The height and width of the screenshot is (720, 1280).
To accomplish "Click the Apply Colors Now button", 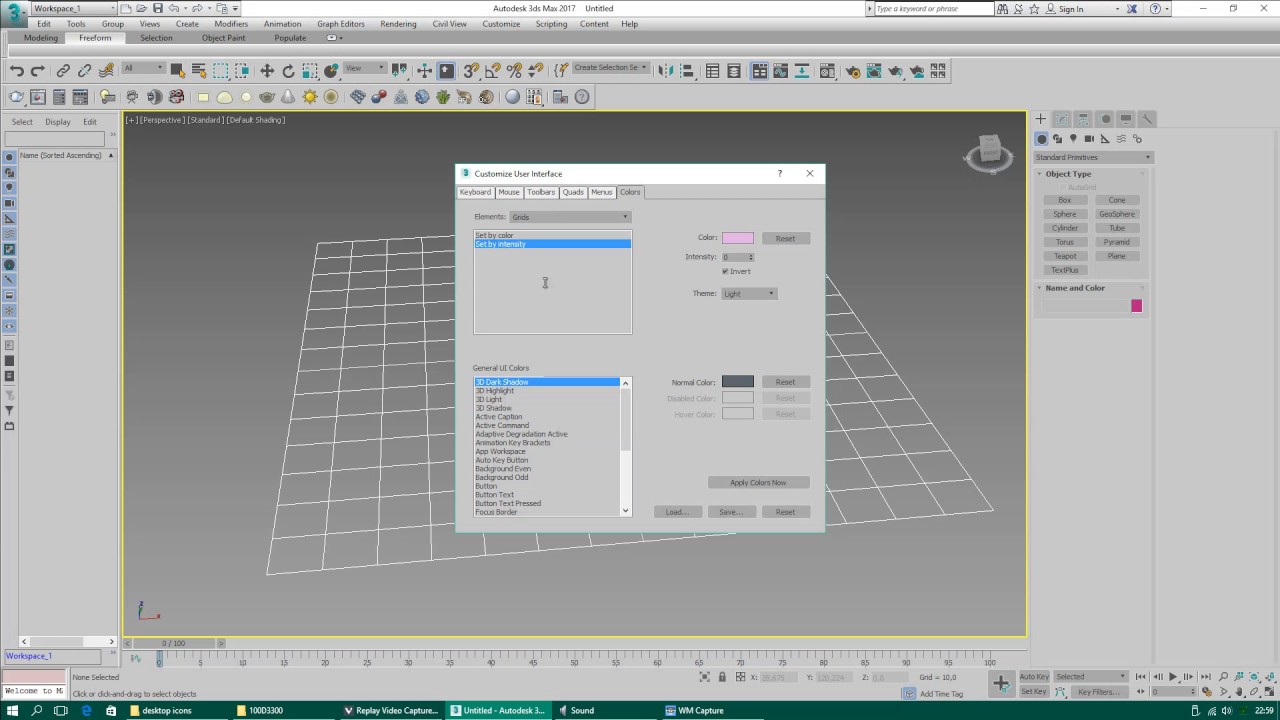I will (758, 482).
